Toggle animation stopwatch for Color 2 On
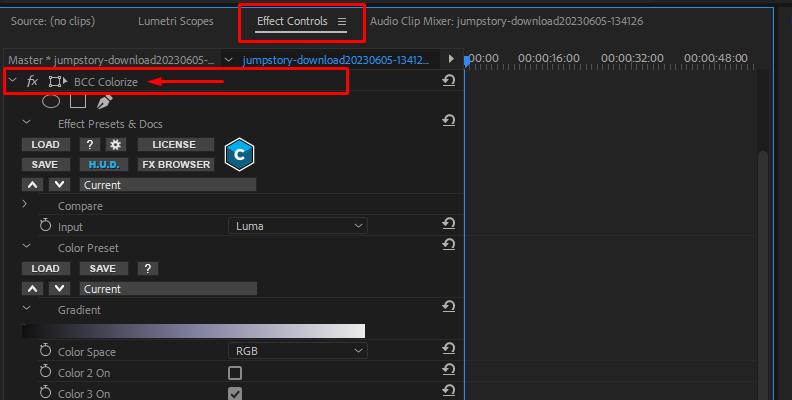This screenshot has height=400, width=792. click(x=45, y=371)
